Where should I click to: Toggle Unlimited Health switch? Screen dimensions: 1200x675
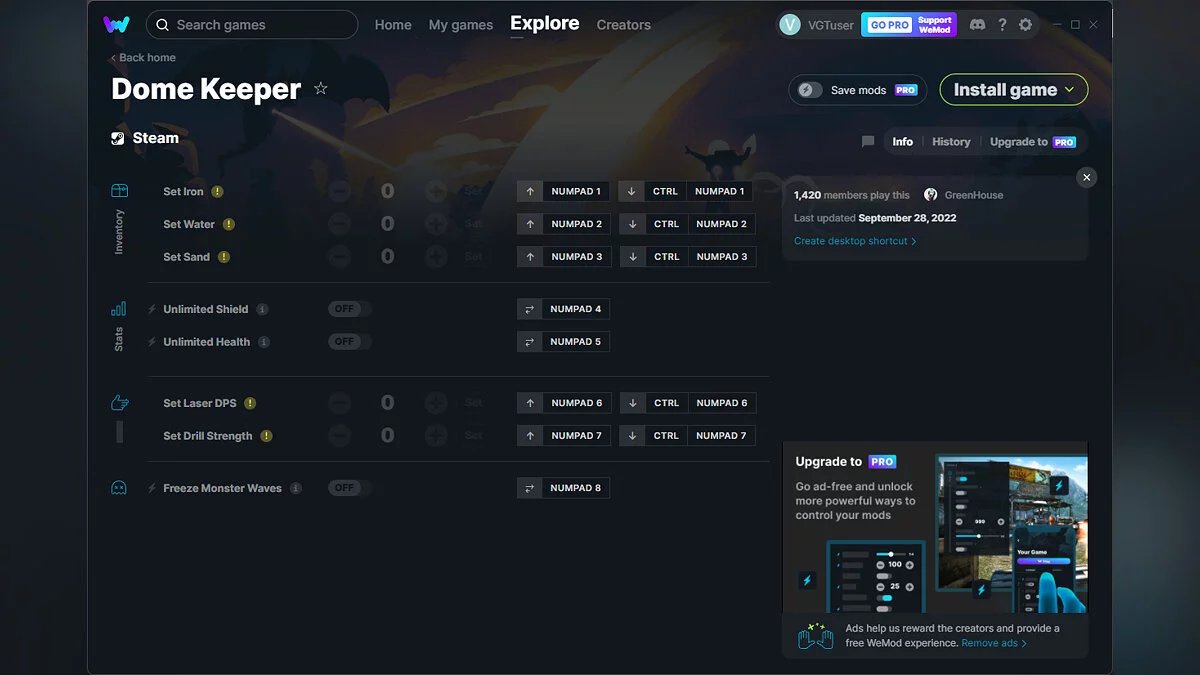[349, 342]
